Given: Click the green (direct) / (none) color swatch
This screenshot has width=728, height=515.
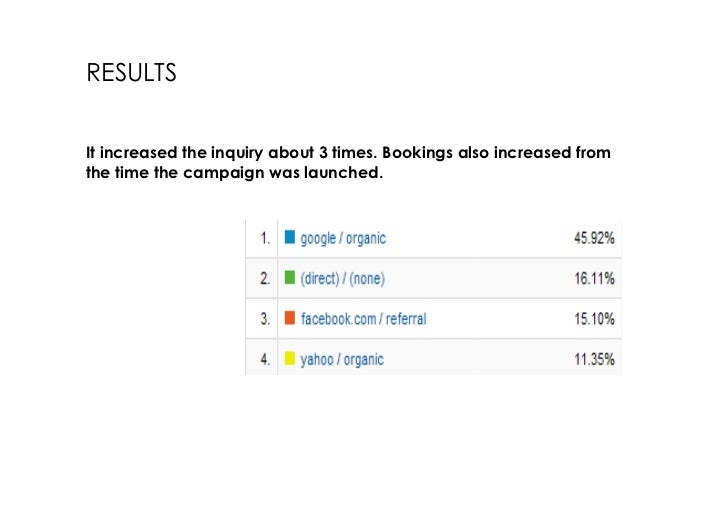Looking at the screenshot, I should tap(290, 278).
